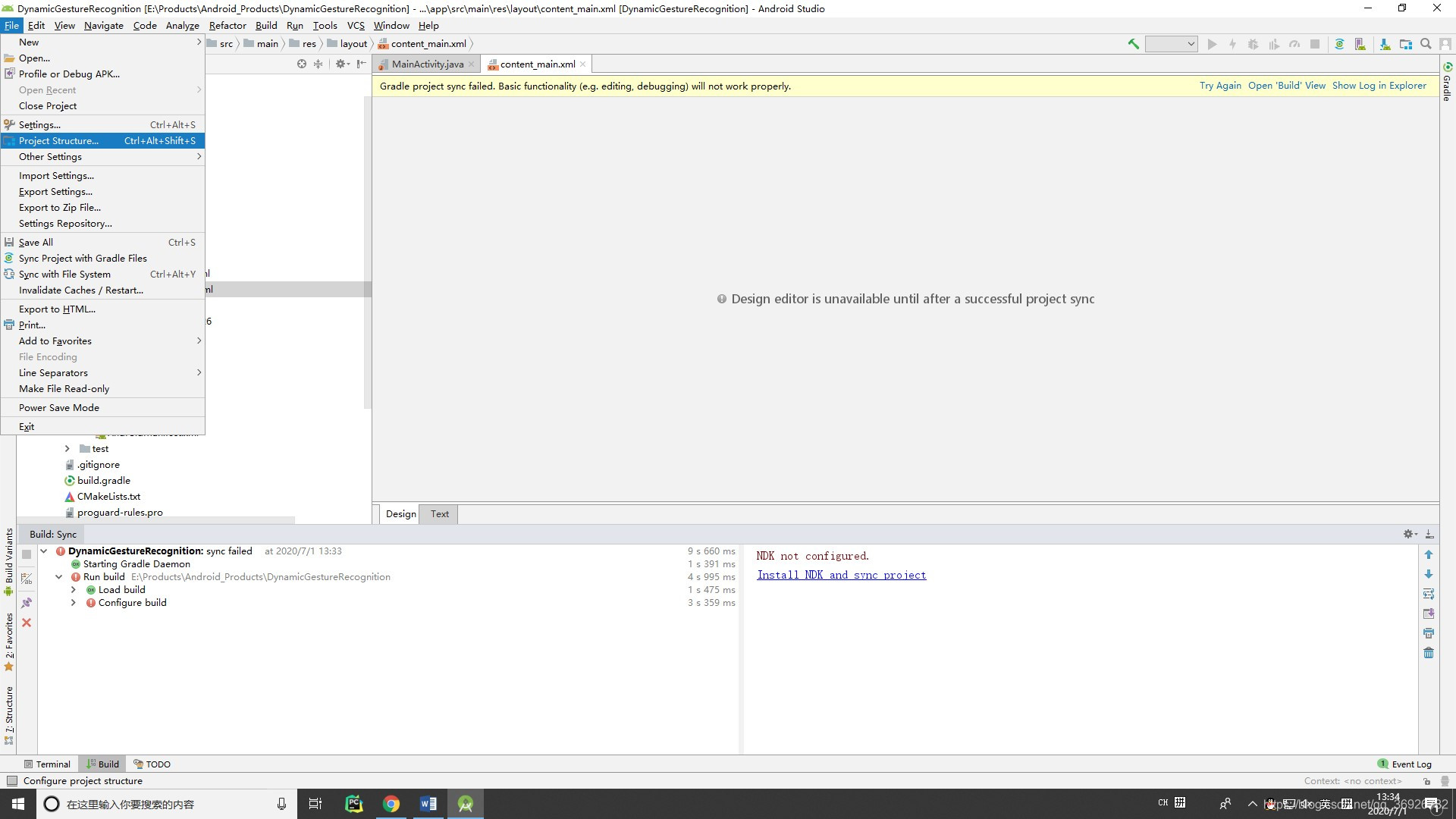Click the Apply Changes lightning icon
1456x819 pixels.
click(1232, 44)
